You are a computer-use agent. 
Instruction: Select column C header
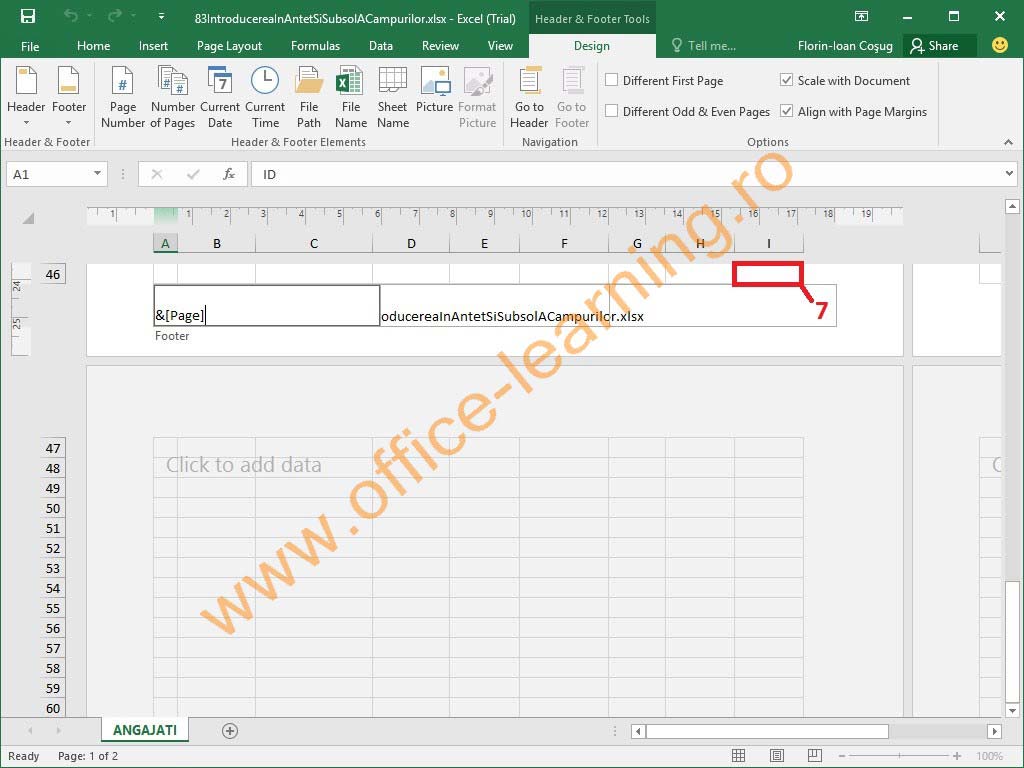pyautogui.click(x=314, y=244)
